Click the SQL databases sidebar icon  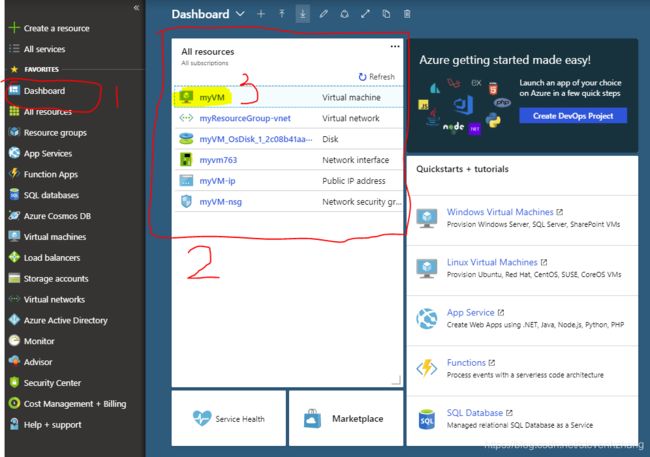click(15, 195)
